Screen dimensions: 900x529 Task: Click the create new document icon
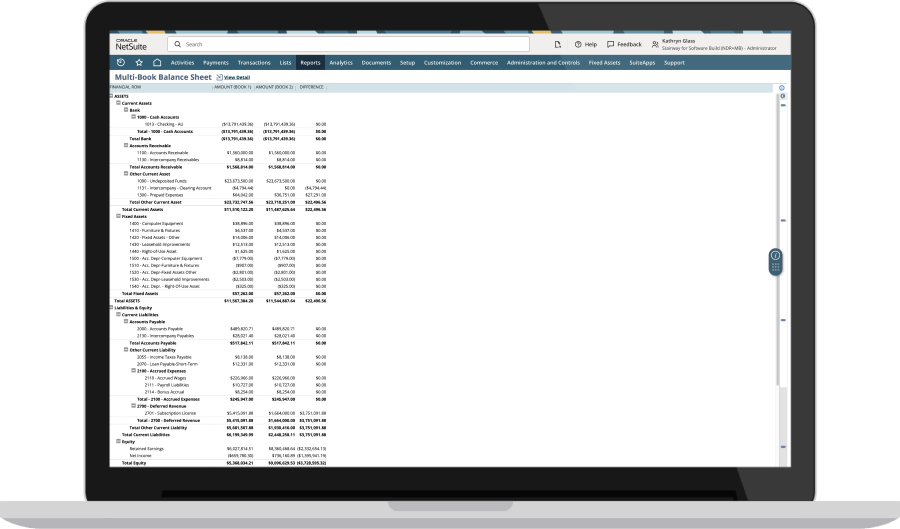(558, 44)
